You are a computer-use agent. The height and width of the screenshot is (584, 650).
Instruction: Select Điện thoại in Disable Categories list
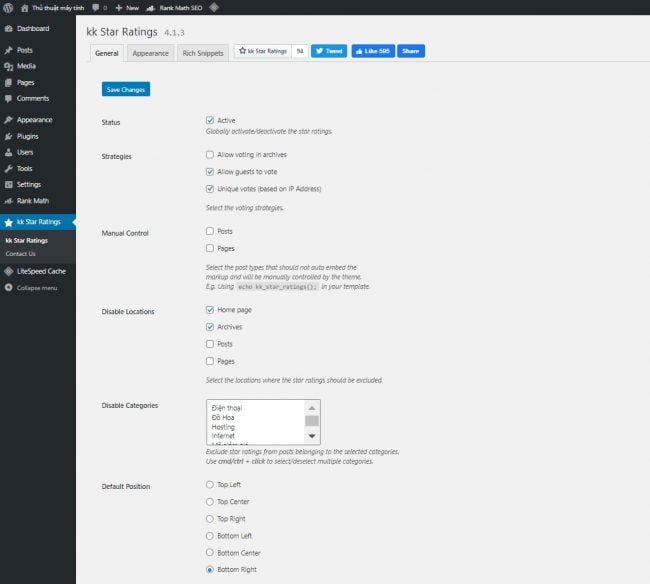click(x=227, y=408)
